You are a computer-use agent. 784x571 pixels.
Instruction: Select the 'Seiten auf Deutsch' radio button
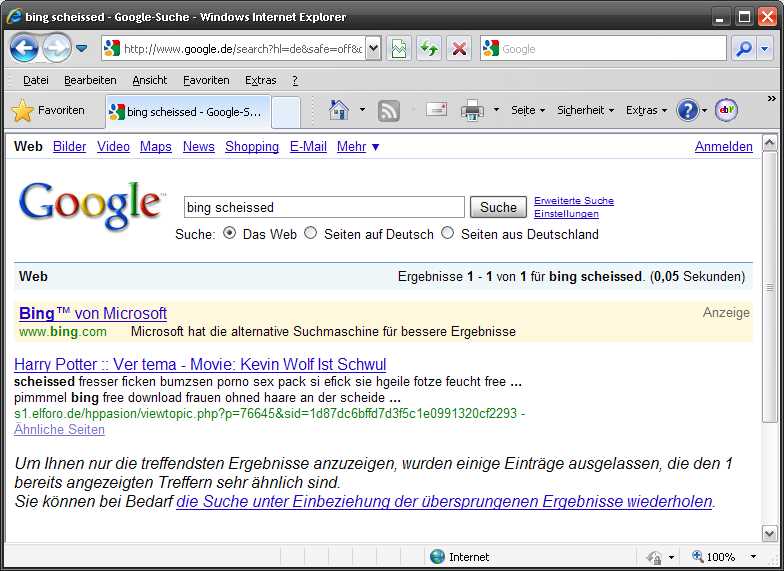310,233
